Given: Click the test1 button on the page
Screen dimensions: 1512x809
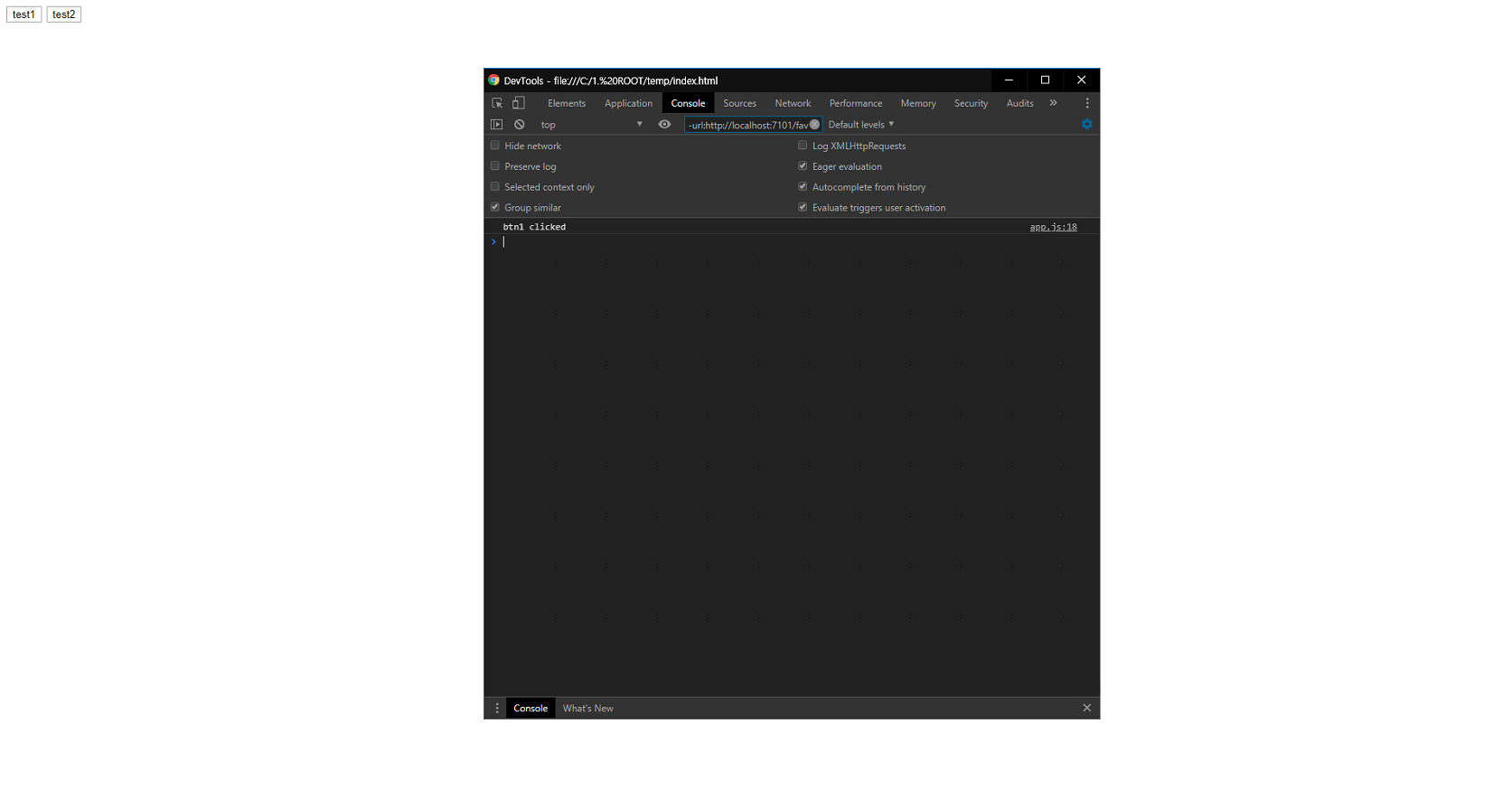Looking at the screenshot, I should click(x=23, y=14).
